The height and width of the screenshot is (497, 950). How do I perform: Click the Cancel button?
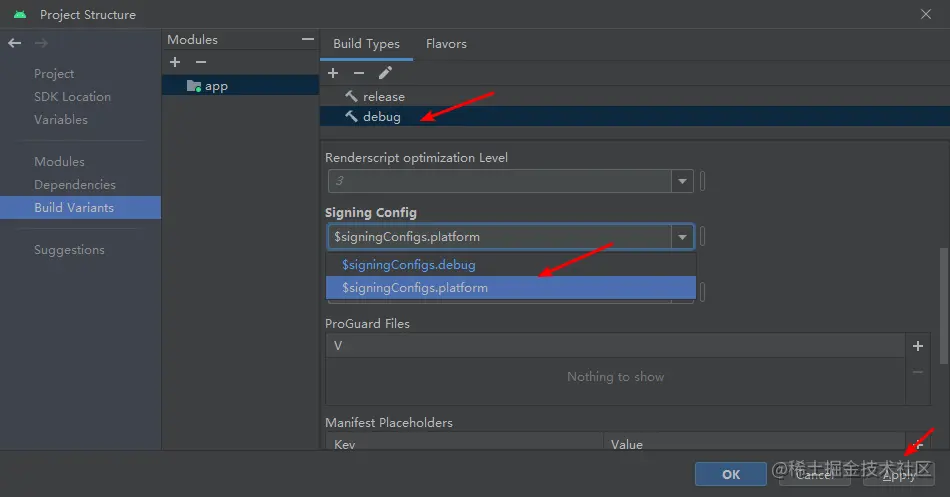(815, 475)
